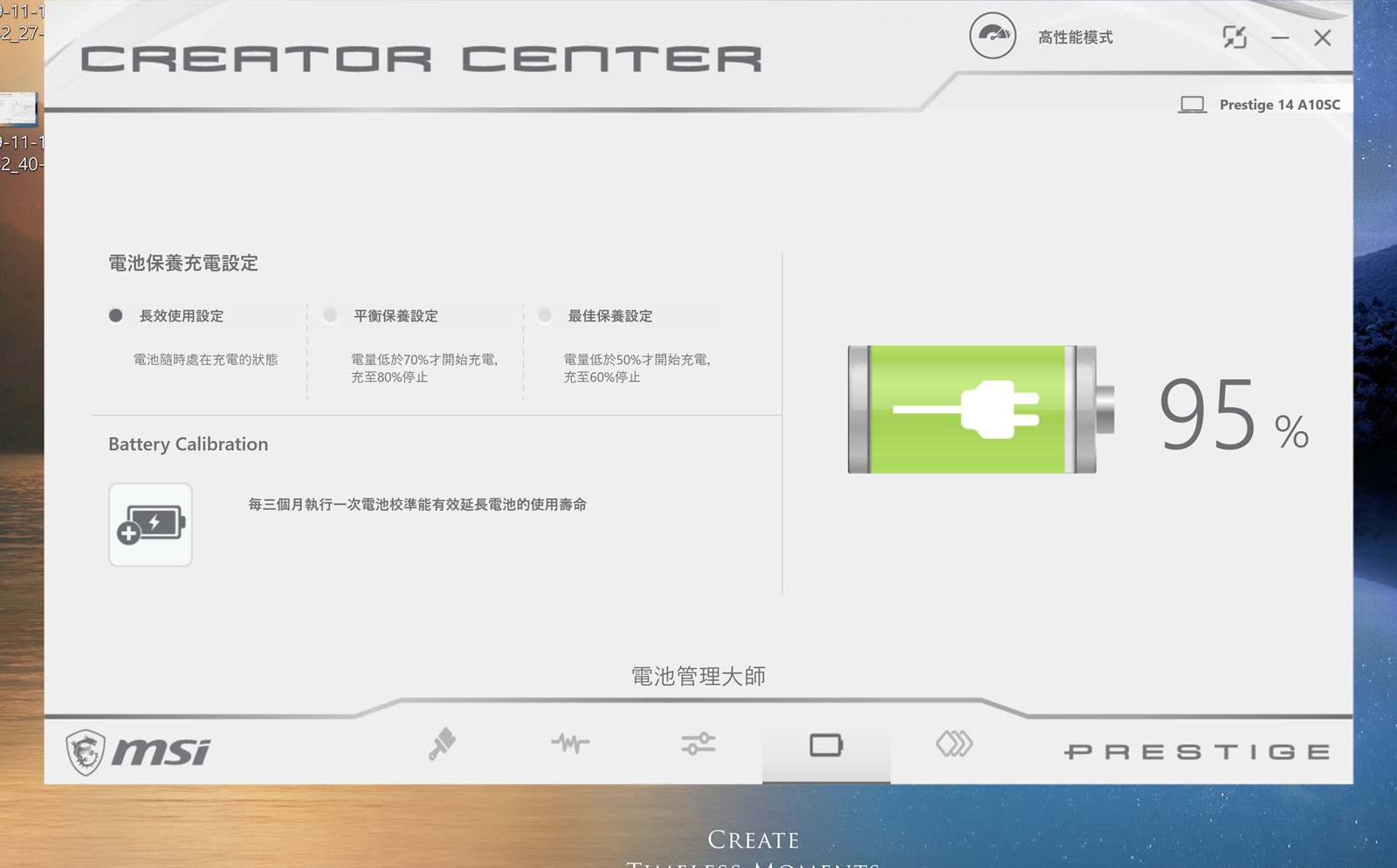Open the double-chevron tab icon

tap(953, 744)
